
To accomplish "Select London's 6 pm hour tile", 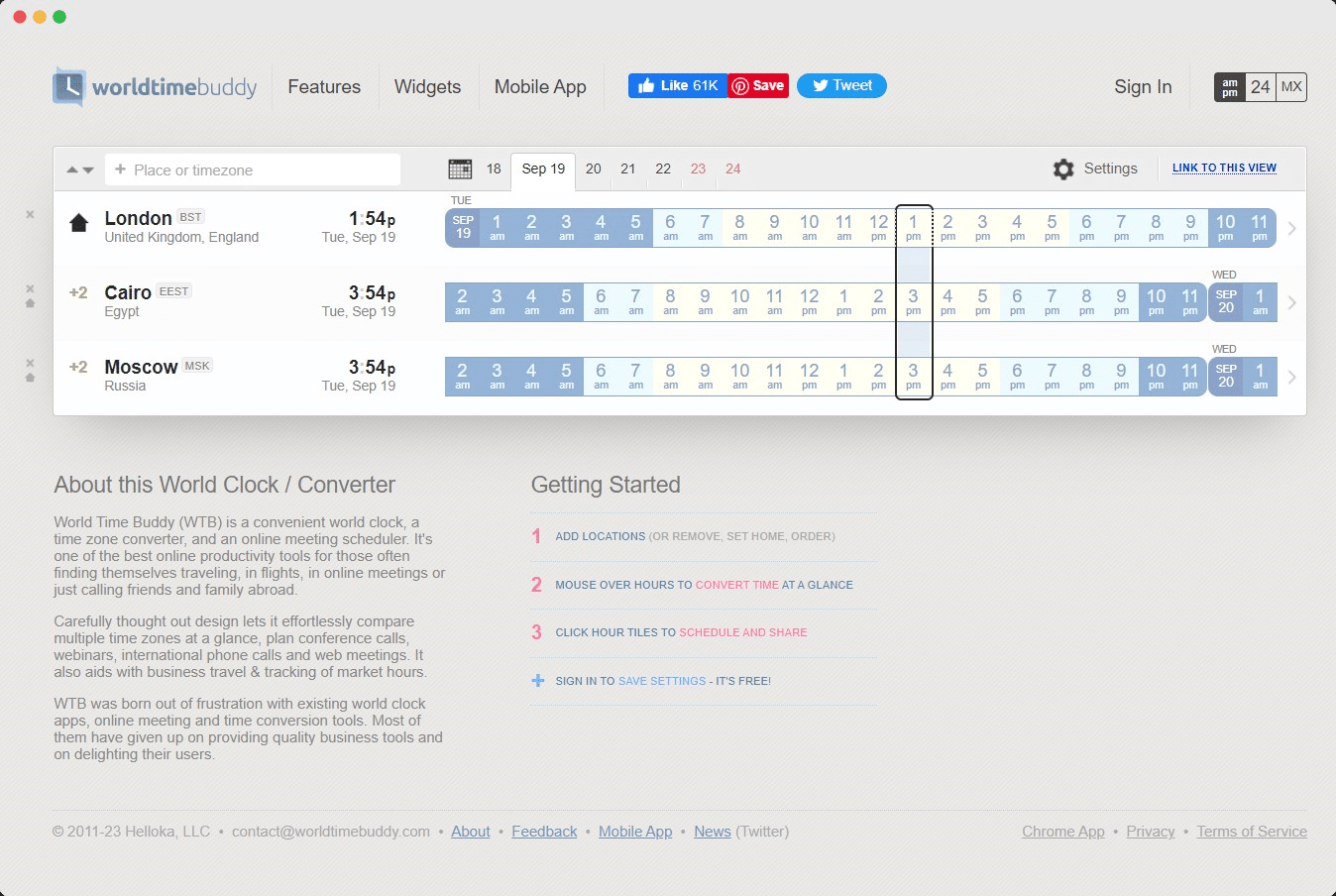I will coord(1086,228).
